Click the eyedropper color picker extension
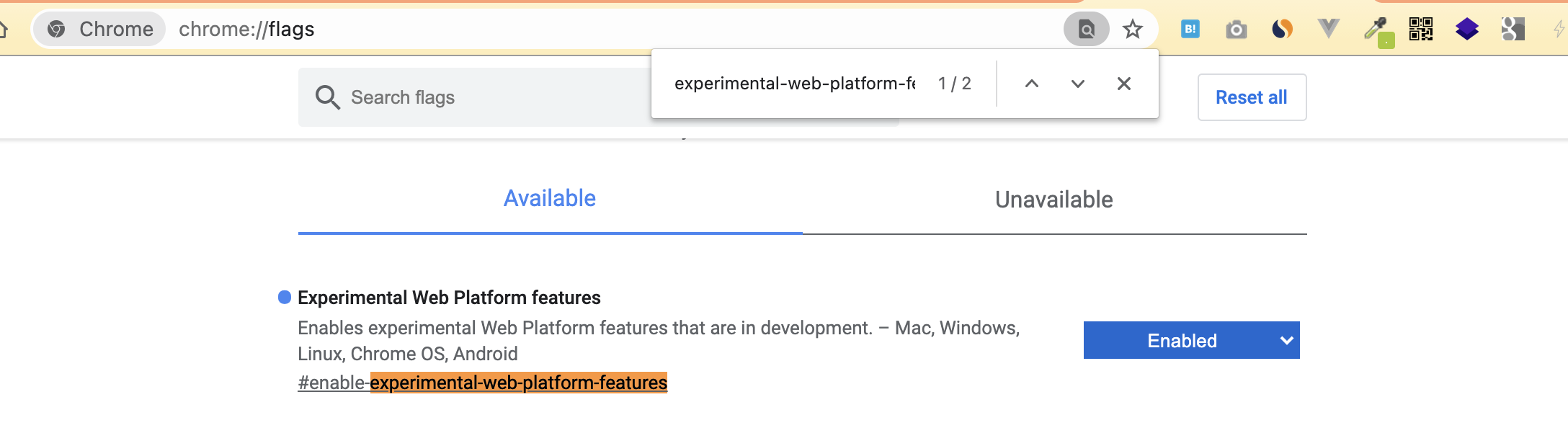Image resolution: width=1568 pixels, height=428 pixels. pos(1376,30)
